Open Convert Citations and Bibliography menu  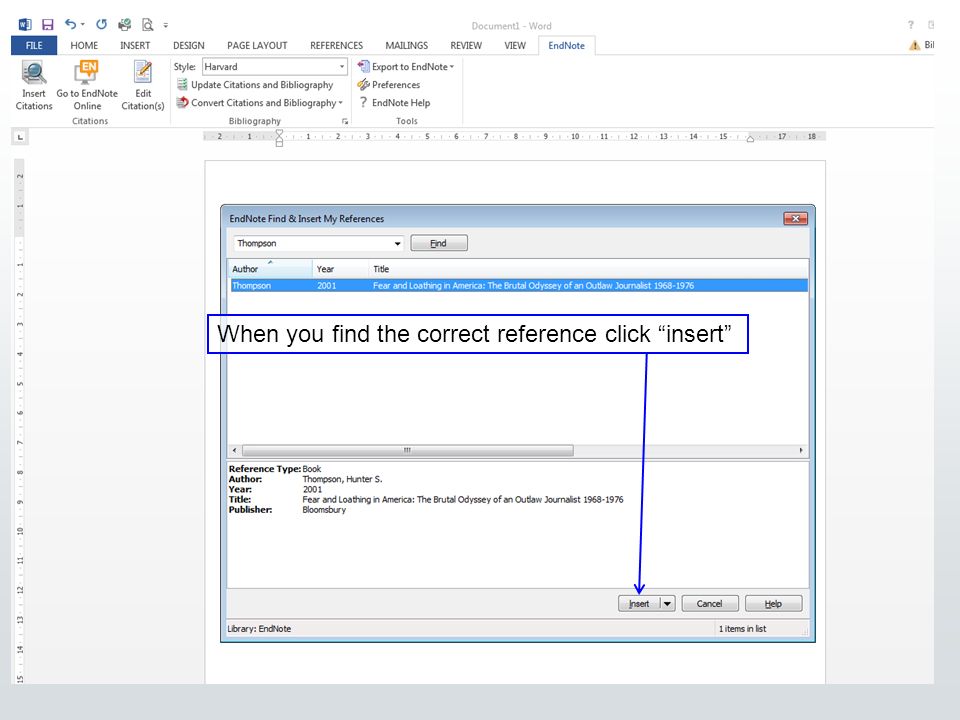(260, 103)
